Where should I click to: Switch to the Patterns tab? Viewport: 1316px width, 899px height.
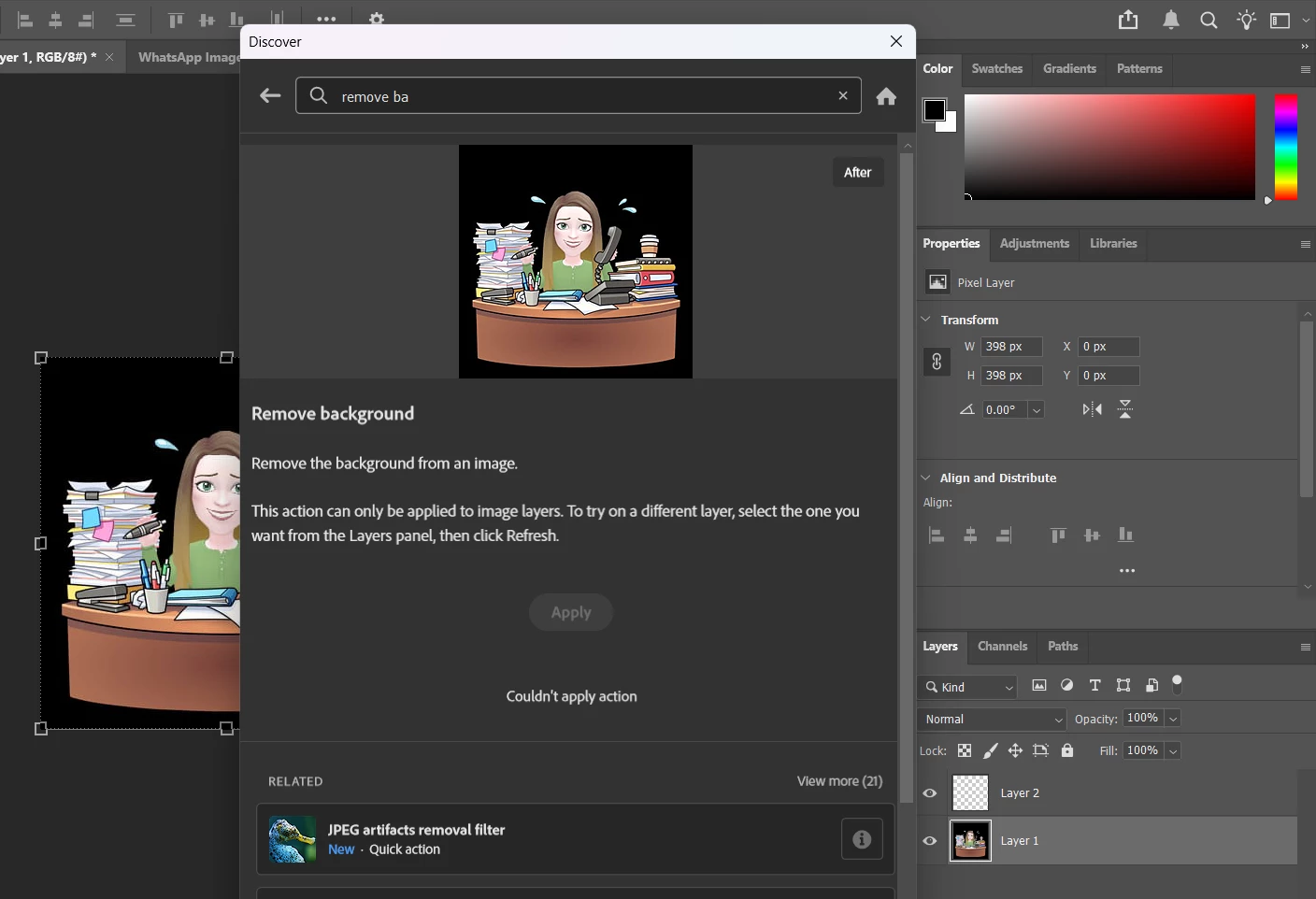coord(1139,69)
